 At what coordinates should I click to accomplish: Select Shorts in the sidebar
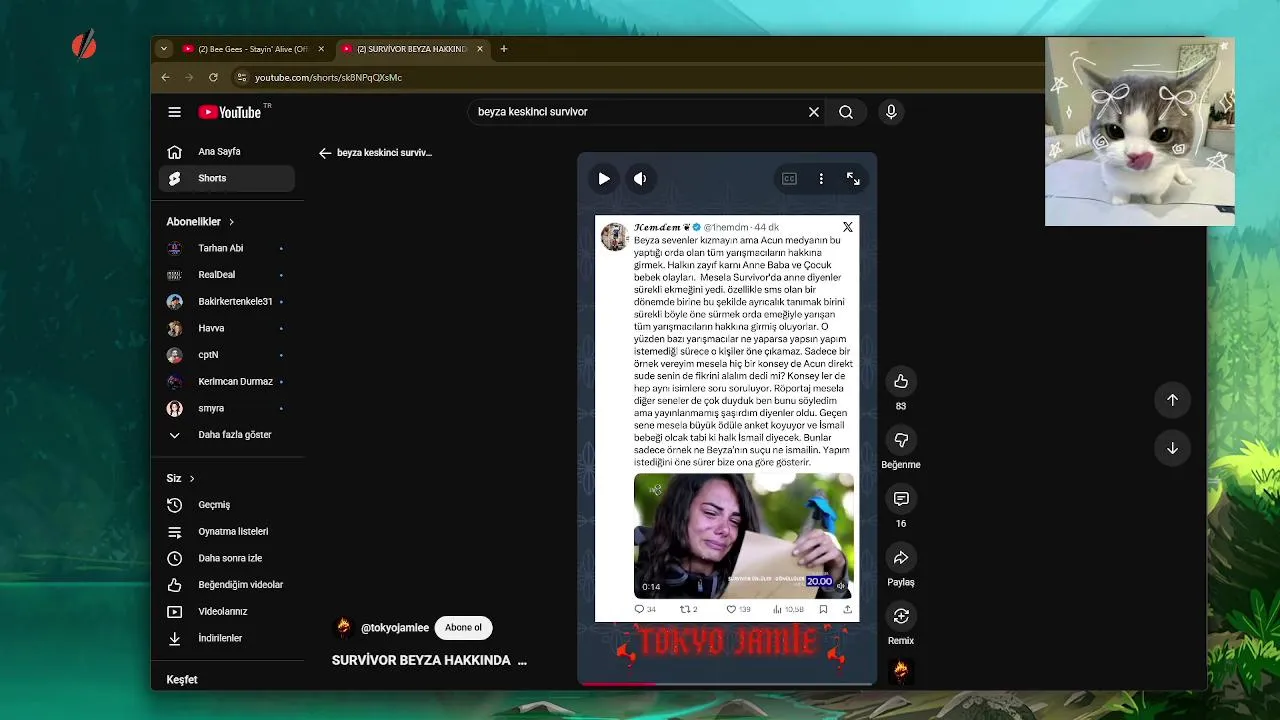(x=227, y=178)
